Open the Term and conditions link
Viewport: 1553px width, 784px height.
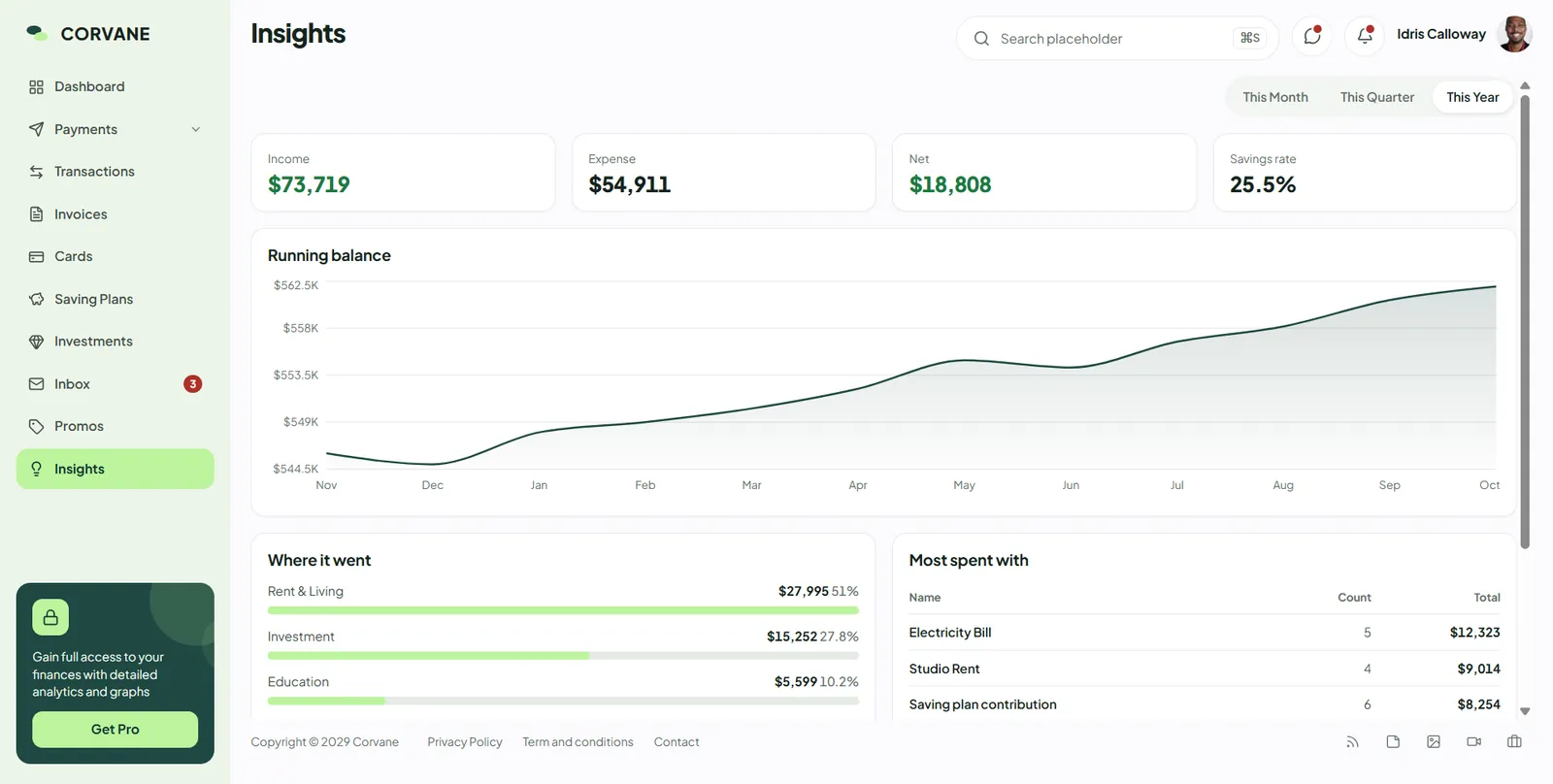(x=578, y=742)
